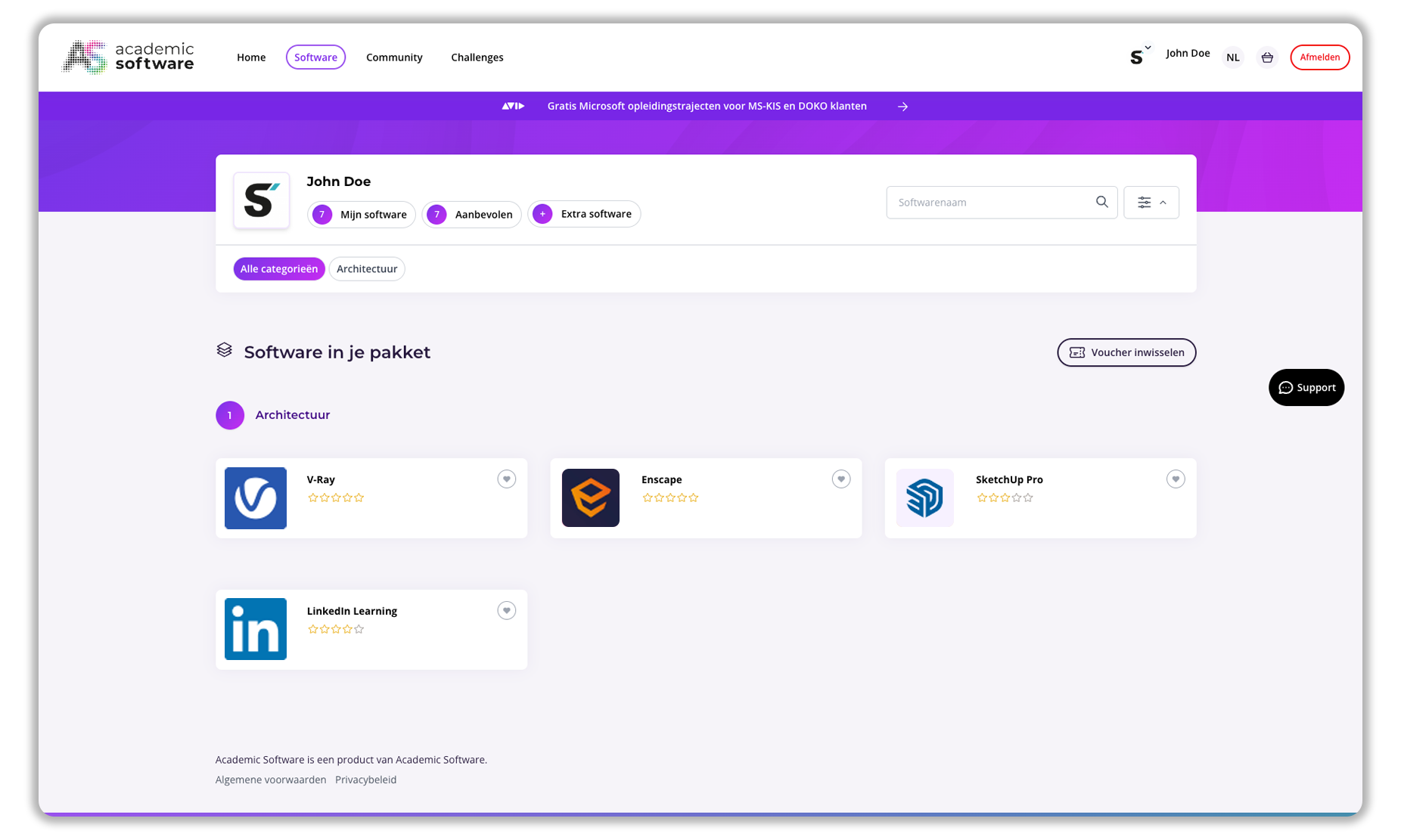The width and height of the screenshot is (1401, 840).
Task: Toggle LinkedIn Learning favorite heart
Action: click(x=506, y=611)
